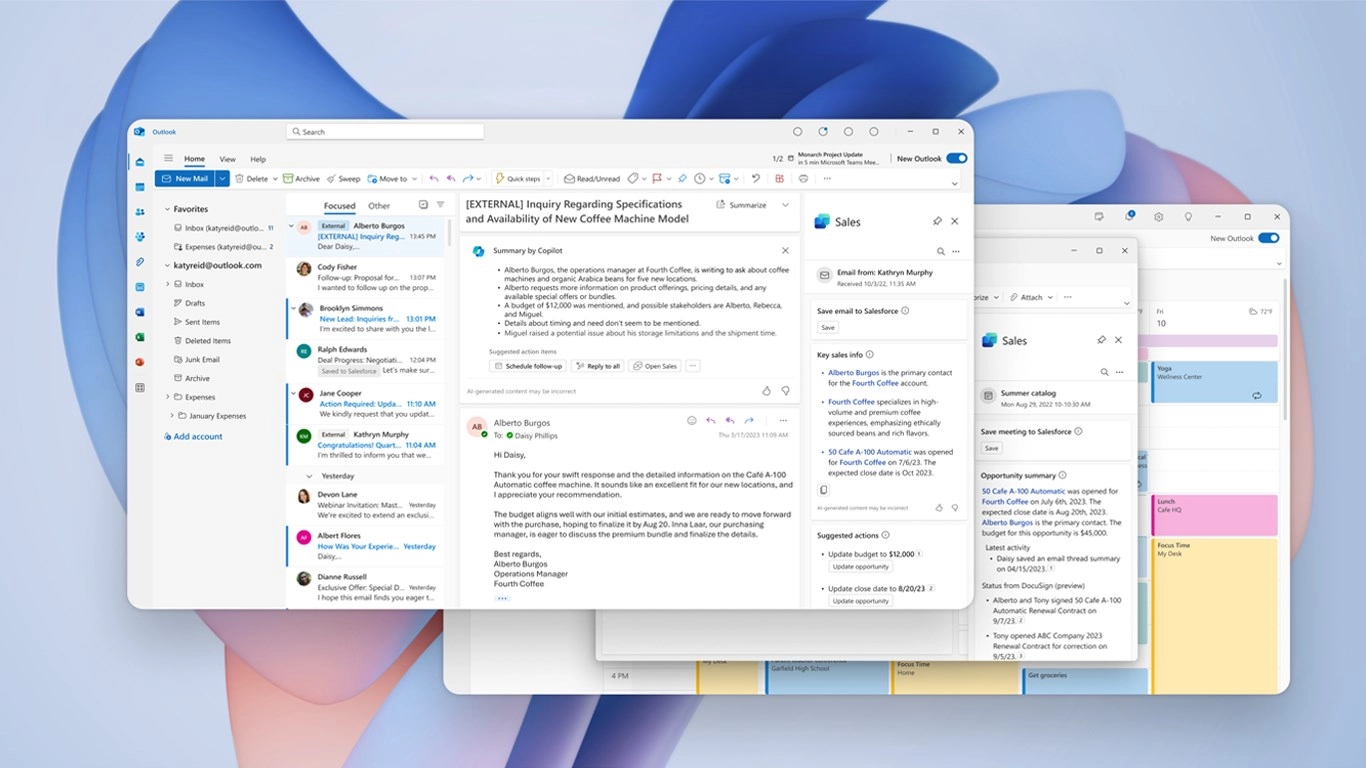Open the Calendar icon in left sidebar
The width and height of the screenshot is (1366, 768).
pos(140,187)
